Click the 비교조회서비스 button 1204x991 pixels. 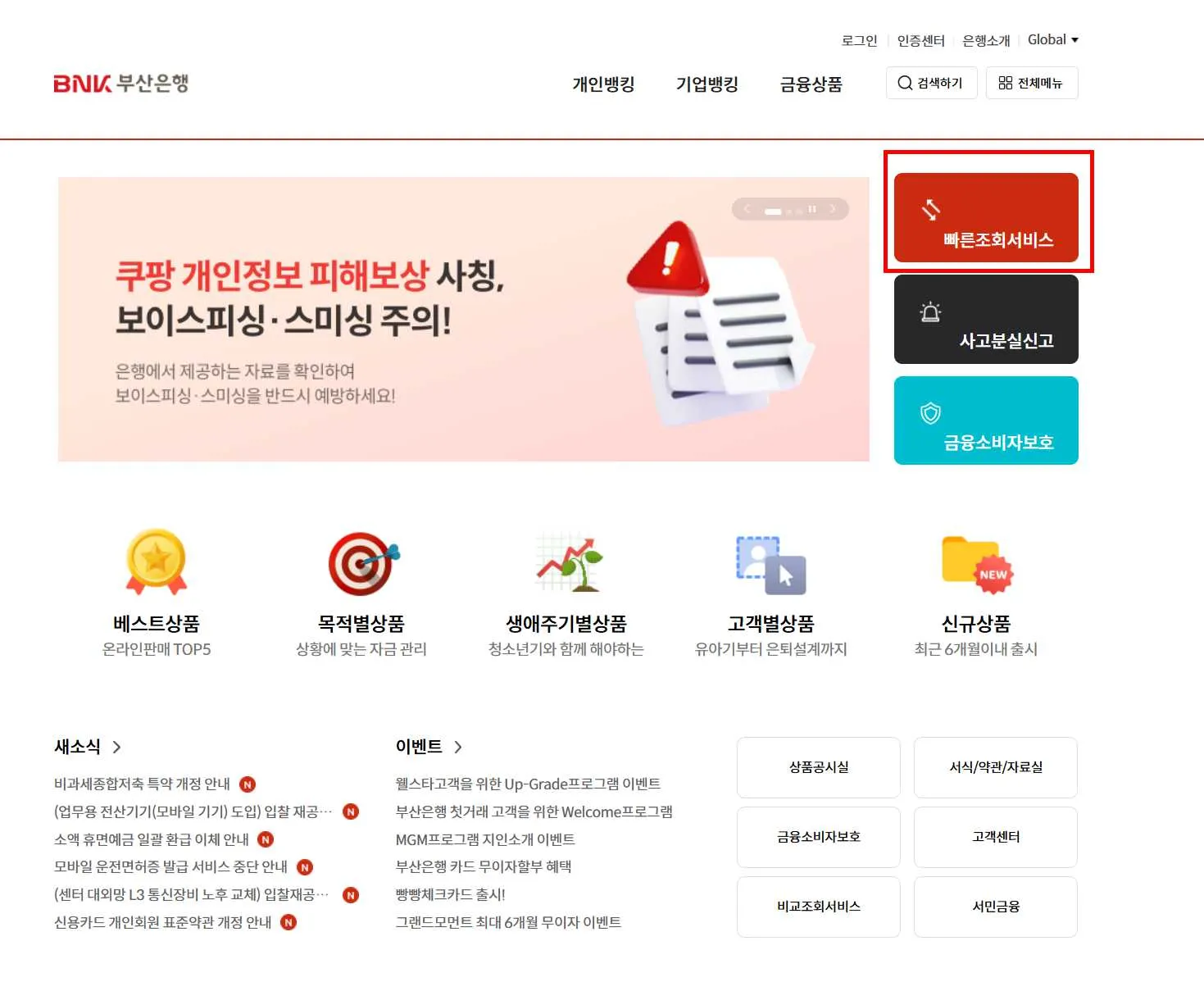(x=819, y=907)
